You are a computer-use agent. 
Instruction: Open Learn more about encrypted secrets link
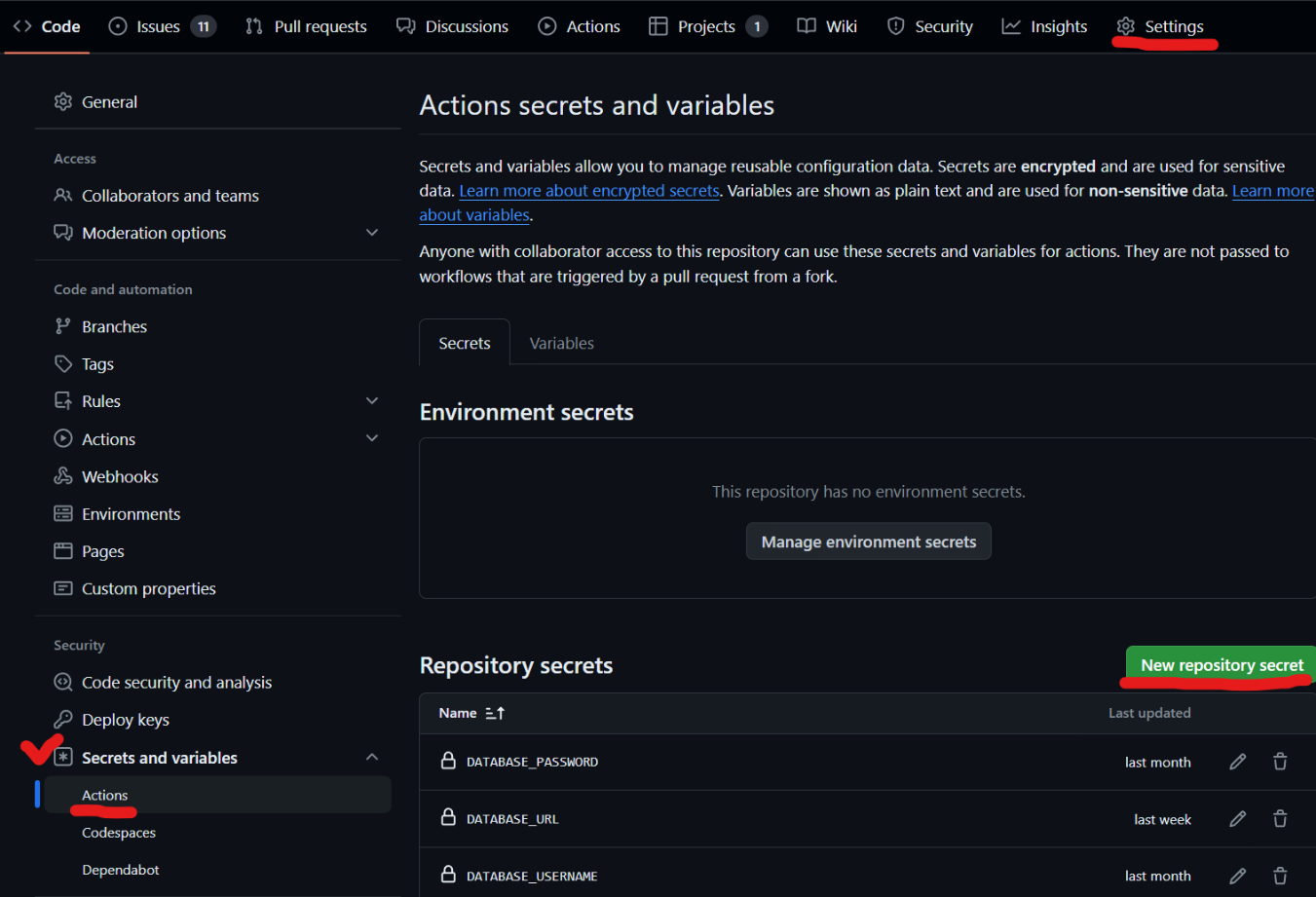click(x=589, y=191)
